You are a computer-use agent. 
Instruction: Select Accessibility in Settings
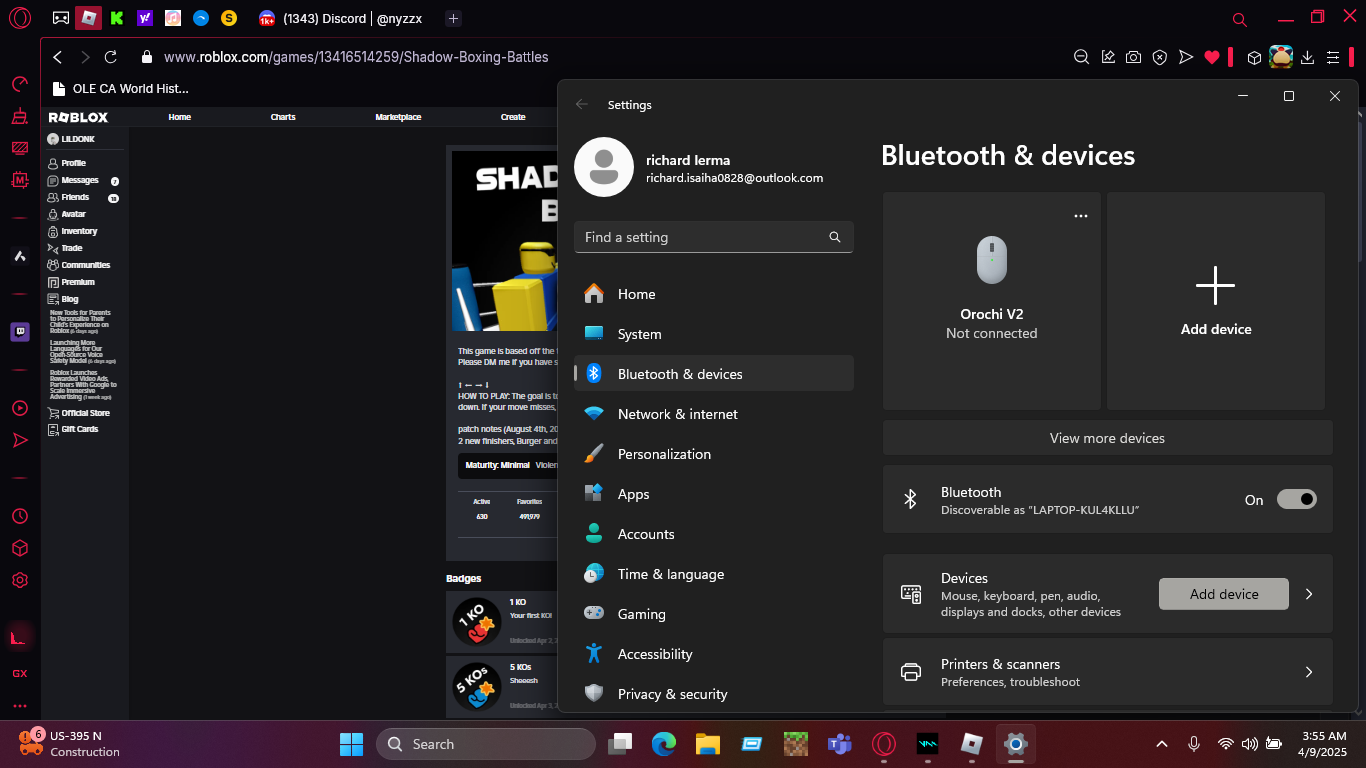714,654
